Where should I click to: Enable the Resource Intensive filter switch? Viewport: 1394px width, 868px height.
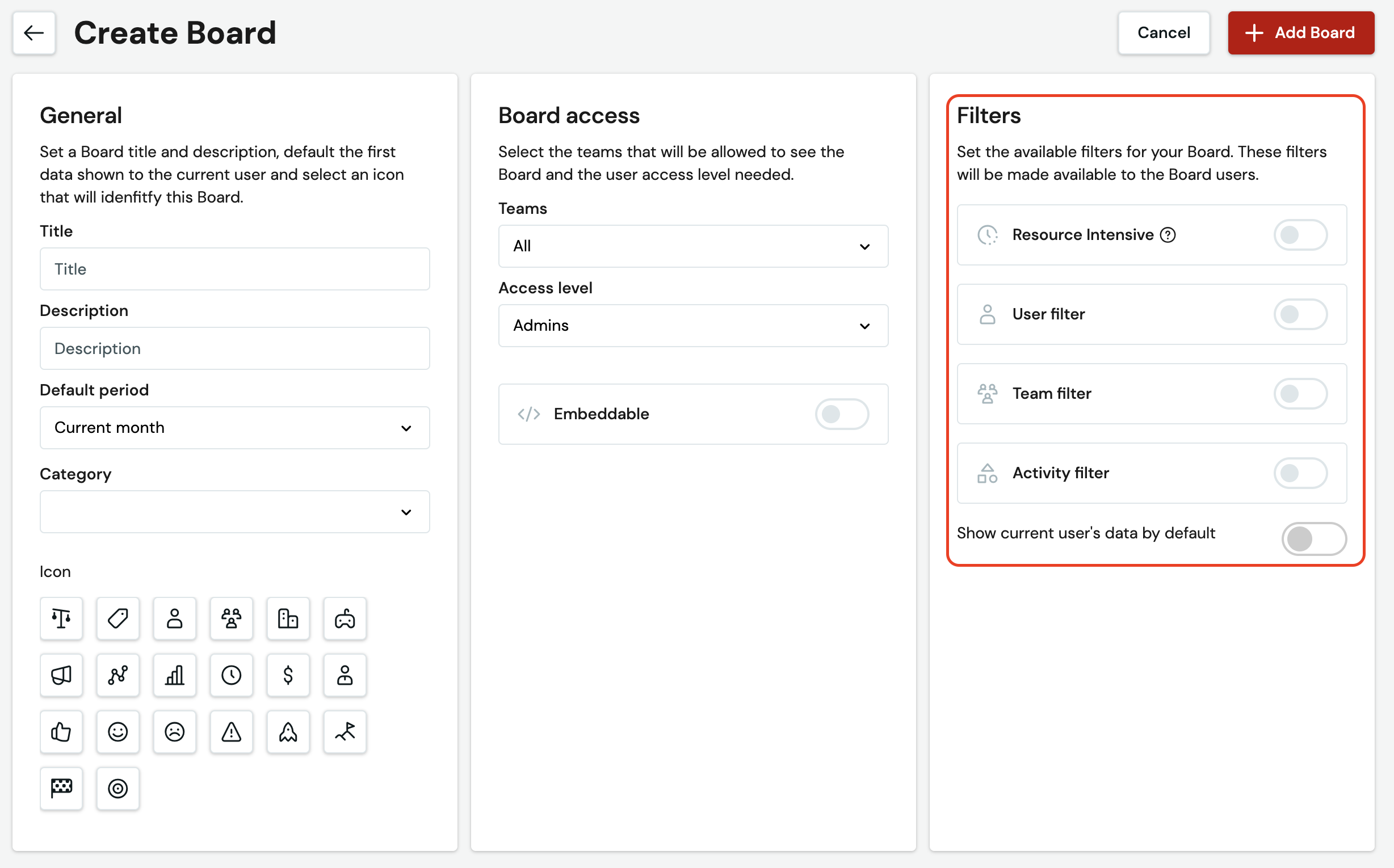(1300, 235)
